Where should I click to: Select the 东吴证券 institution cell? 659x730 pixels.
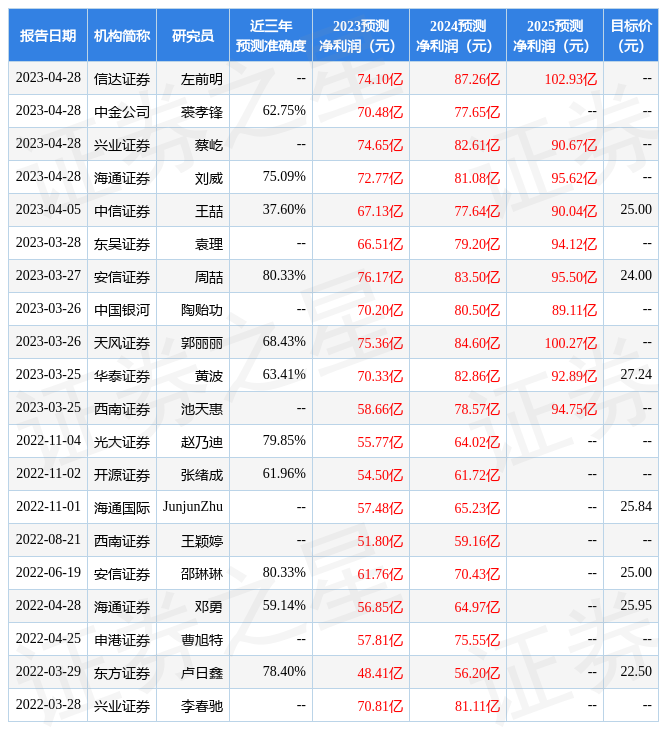[x=122, y=244]
